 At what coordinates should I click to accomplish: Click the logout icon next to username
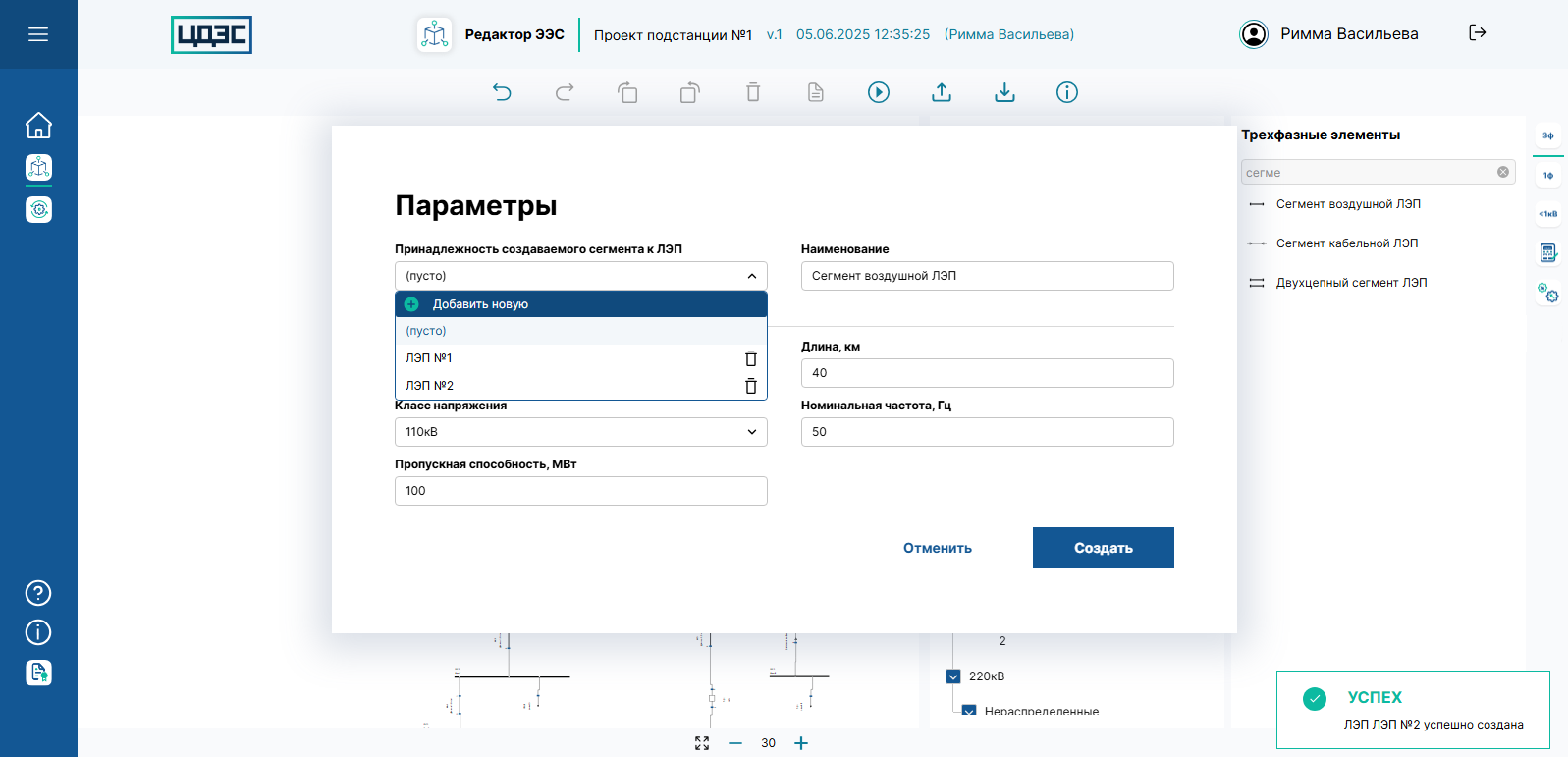click(1477, 33)
